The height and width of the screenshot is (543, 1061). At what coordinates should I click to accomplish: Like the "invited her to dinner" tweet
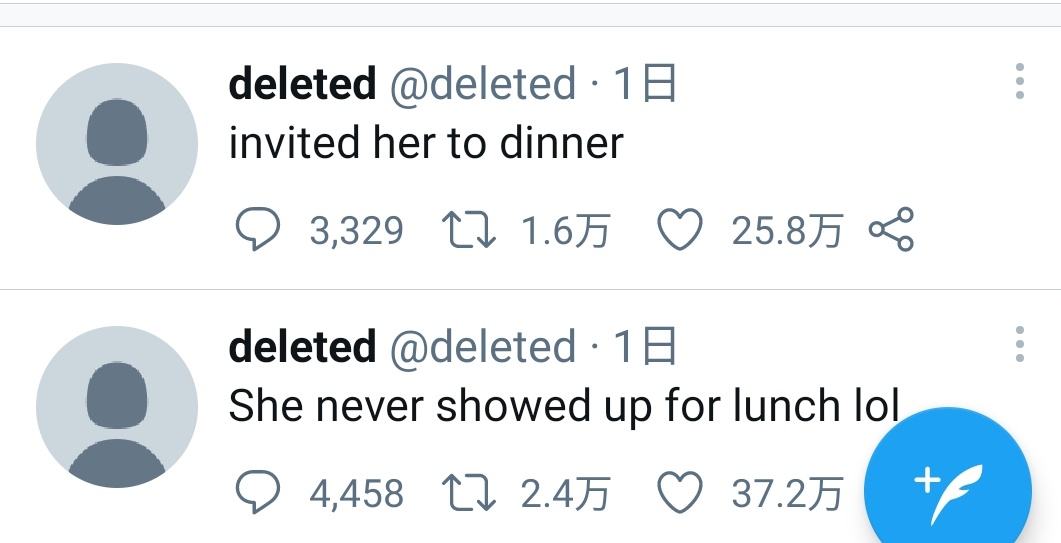pyautogui.click(x=680, y=231)
